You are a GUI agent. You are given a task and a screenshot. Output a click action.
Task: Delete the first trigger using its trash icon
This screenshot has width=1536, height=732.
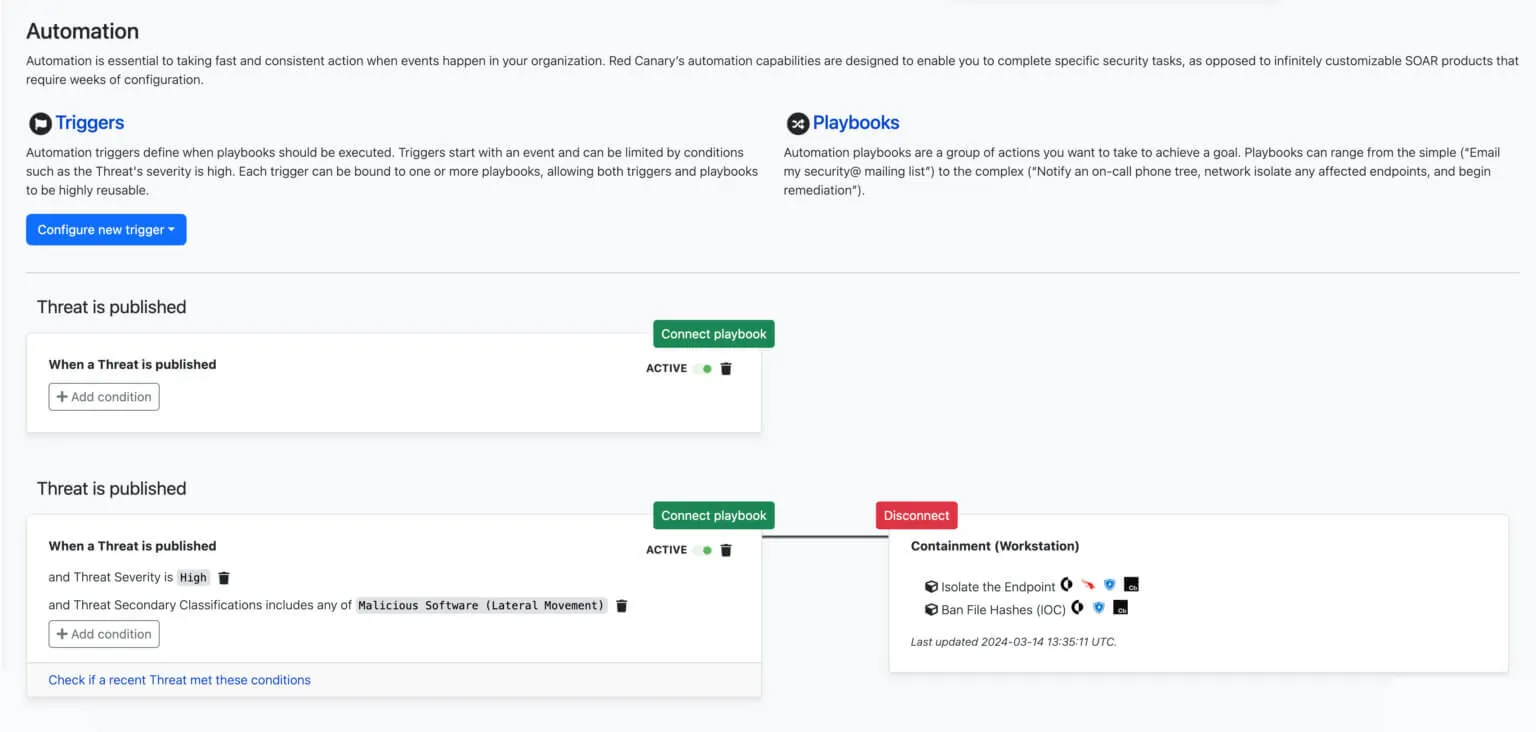click(726, 368)
